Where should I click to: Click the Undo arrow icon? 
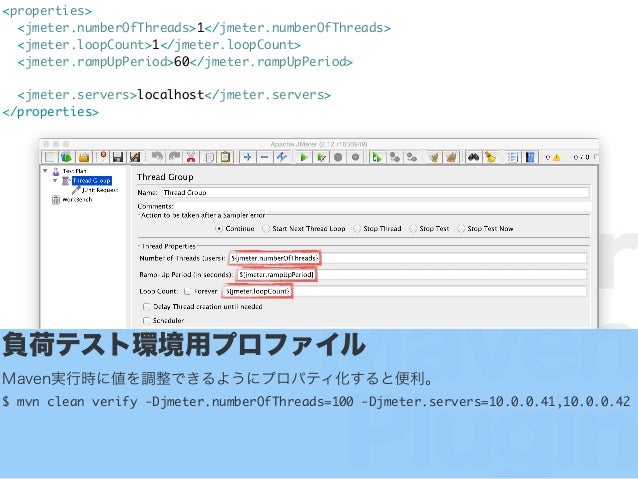(157, 157)
